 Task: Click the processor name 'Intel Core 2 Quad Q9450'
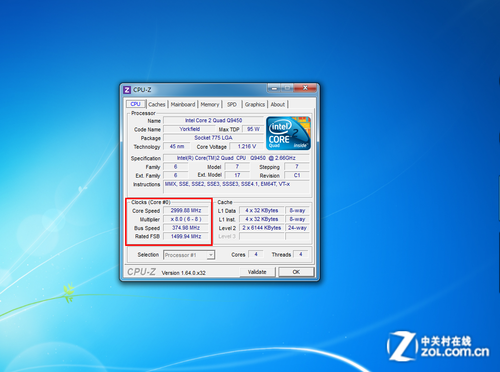coord(213,120)
